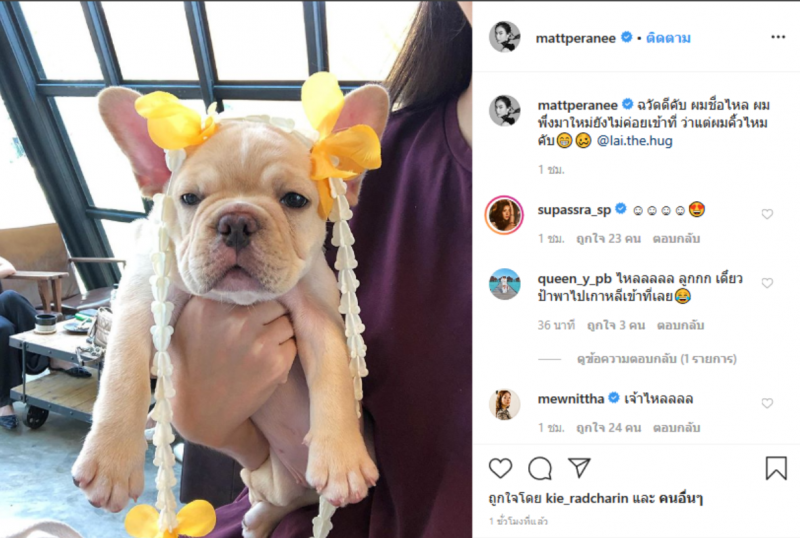The height and width of the screenshot is (538, 800).
Task: Like the post with the heart icon
Action: coord(500,468)
